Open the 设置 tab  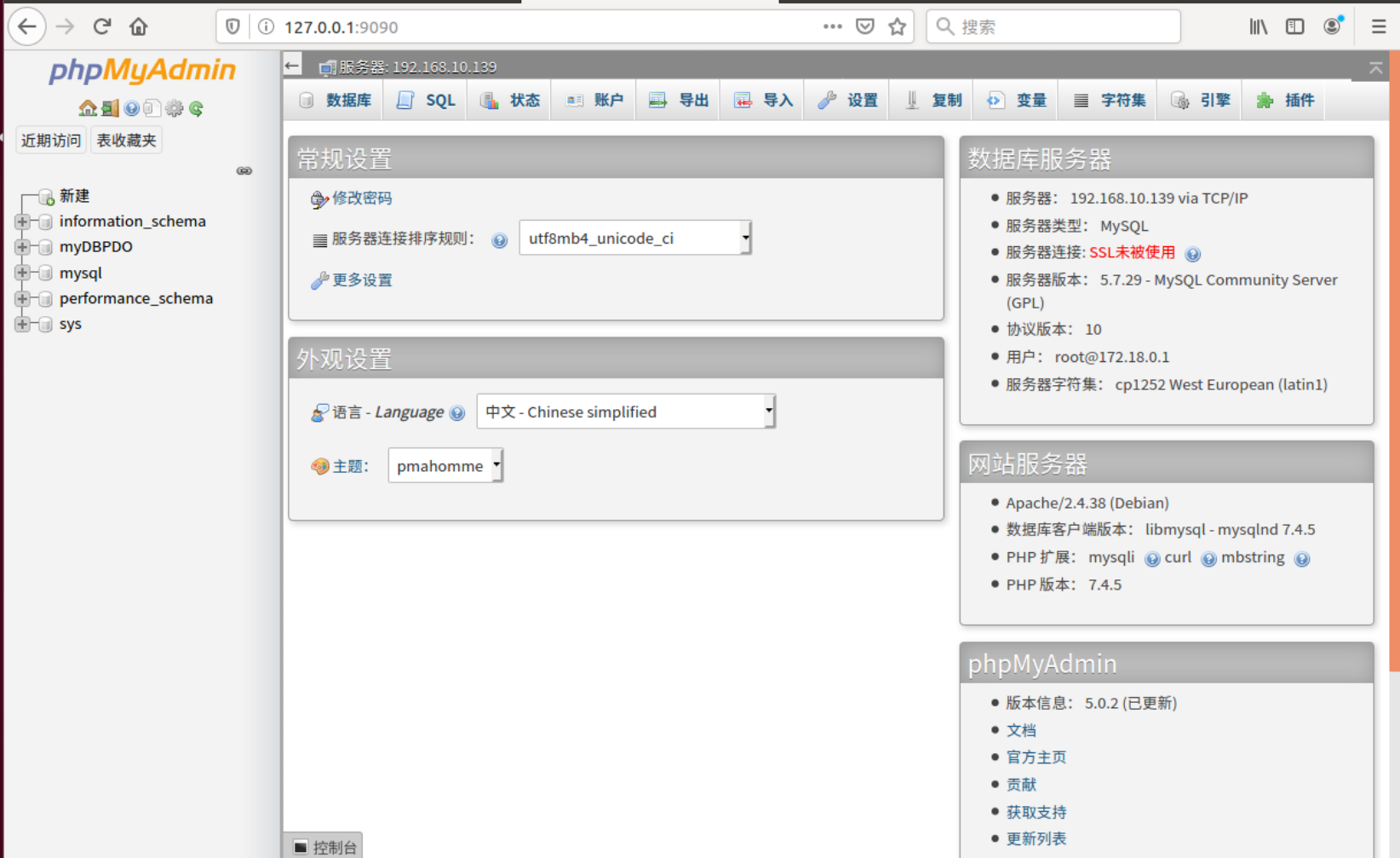click(846, 101)
